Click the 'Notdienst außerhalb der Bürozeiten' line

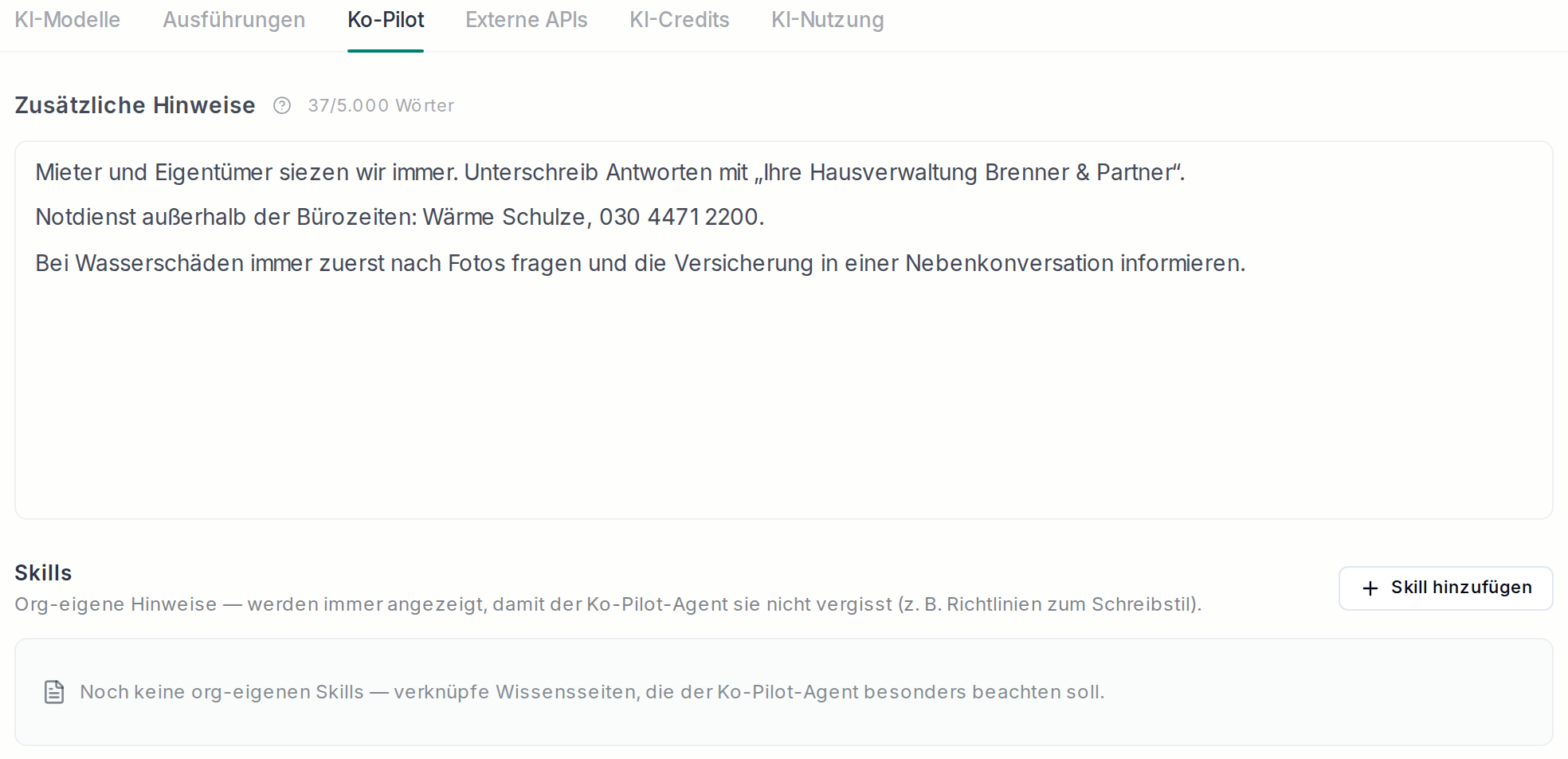(400, 217)
